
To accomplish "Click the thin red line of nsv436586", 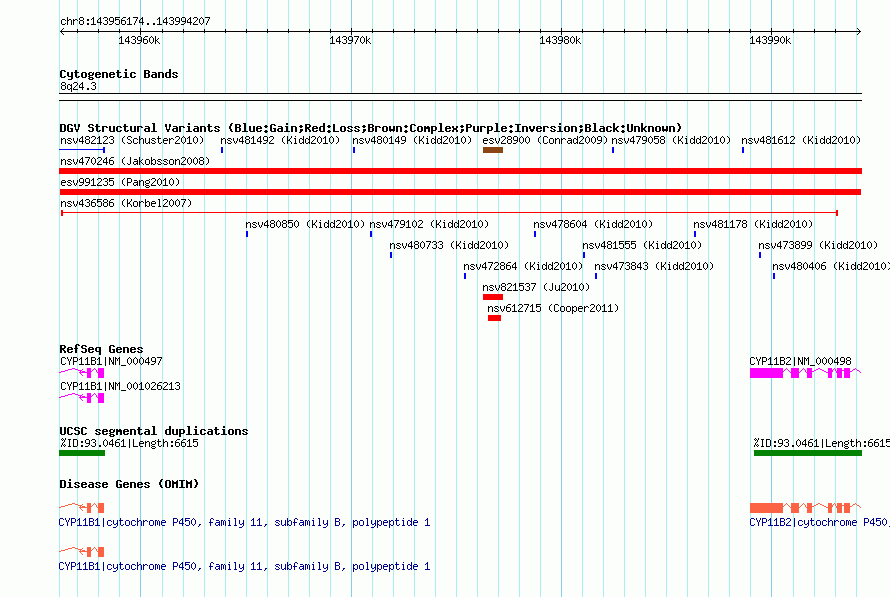I will pos(450,213).
